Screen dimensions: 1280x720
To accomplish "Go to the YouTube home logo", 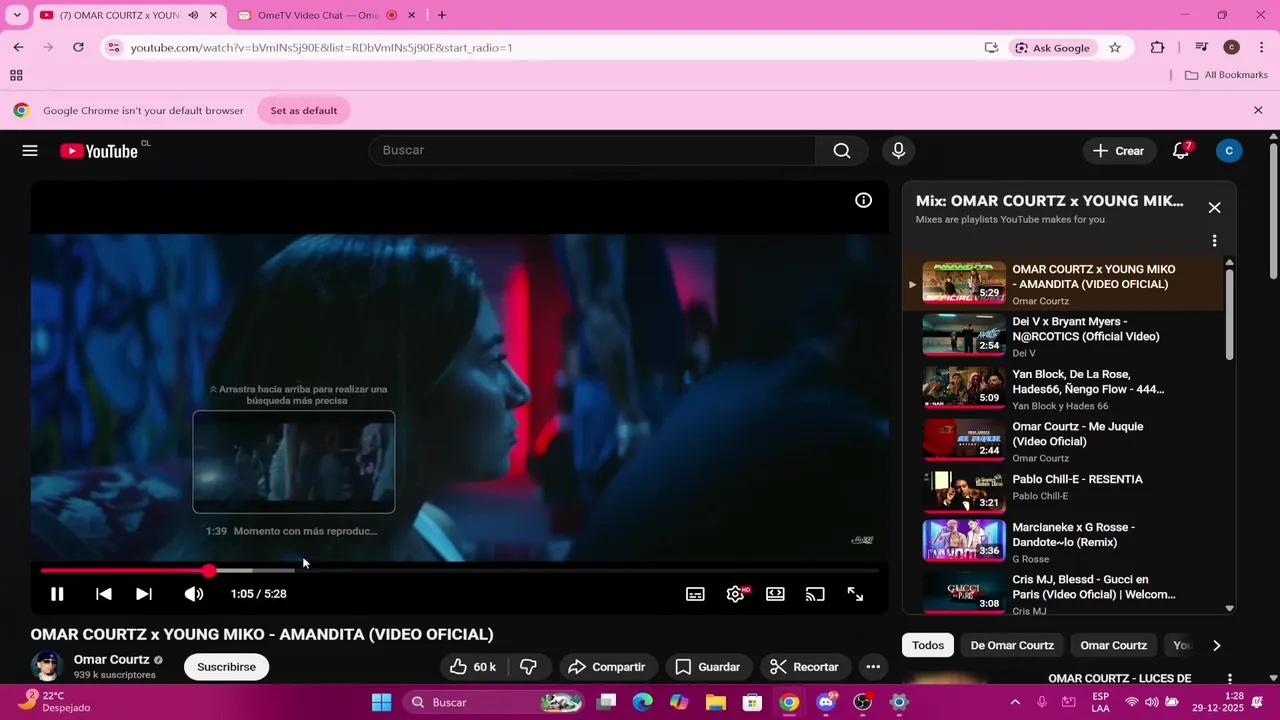I will (99, 151).
